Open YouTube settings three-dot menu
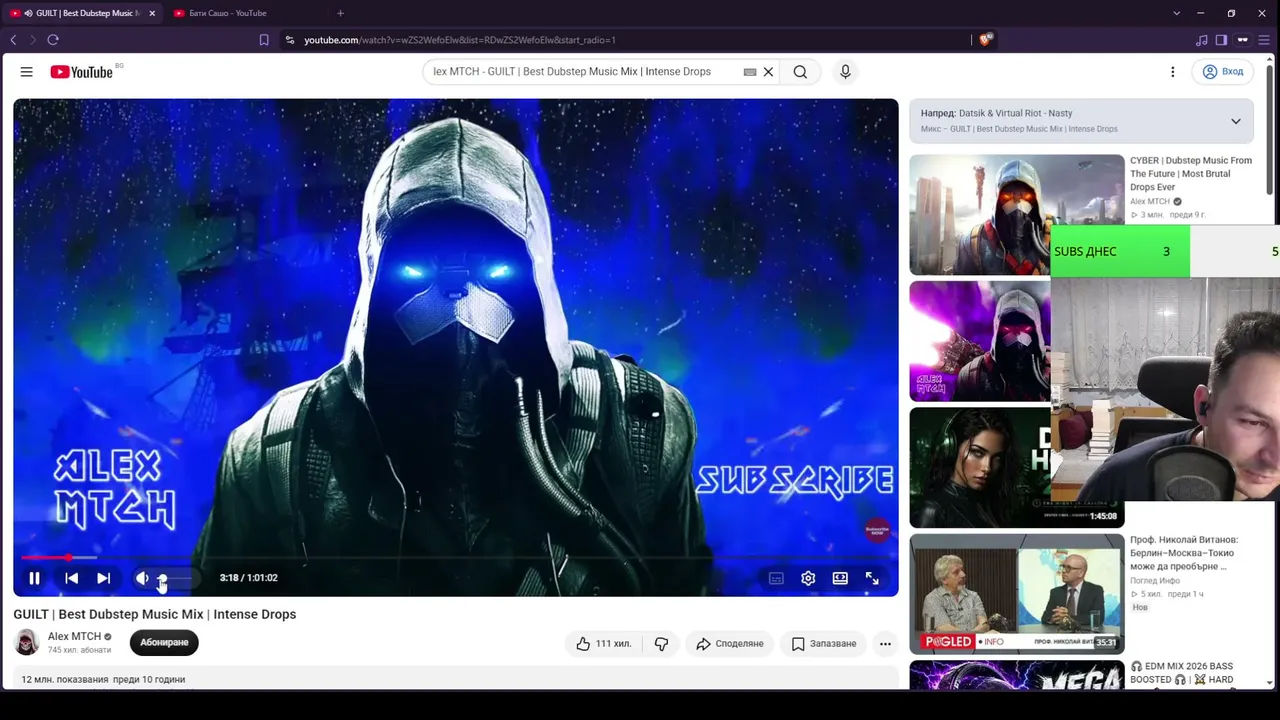Screen dimensions: 1280x720 (1173, 72)
